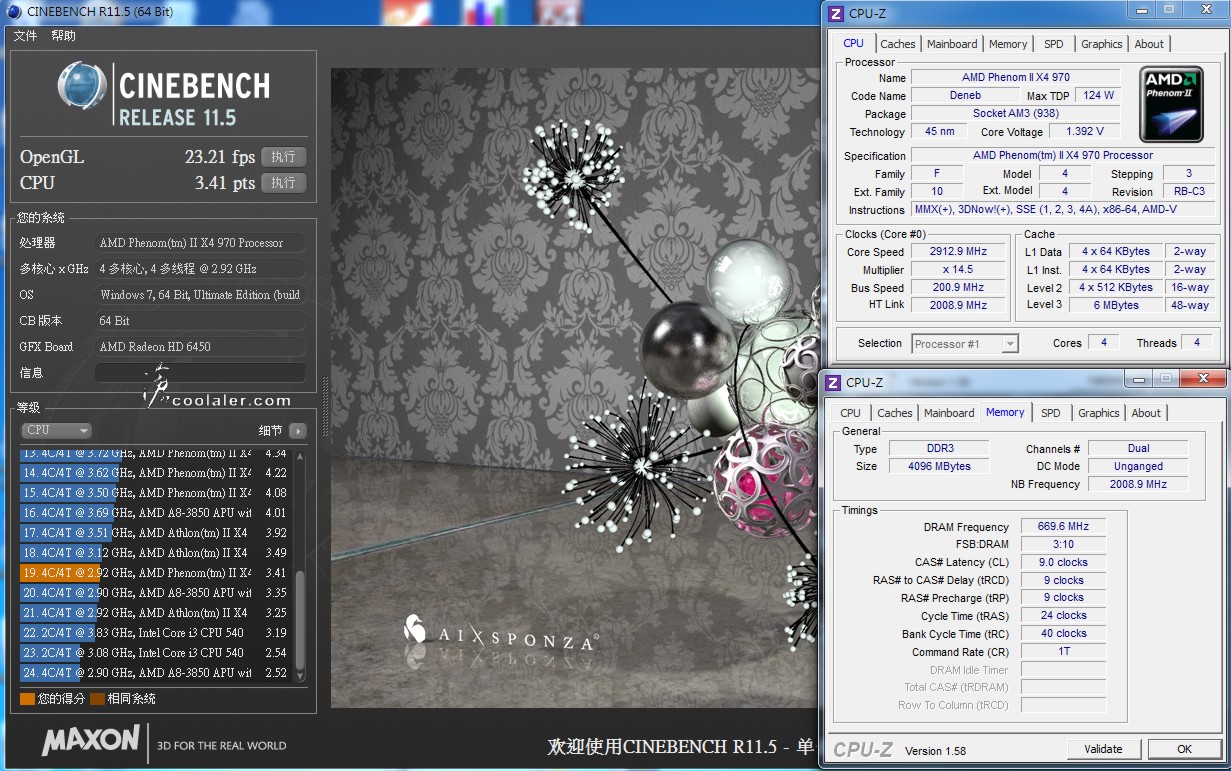Click the ranking list scrollbar thumb

[x=300, y=618]
